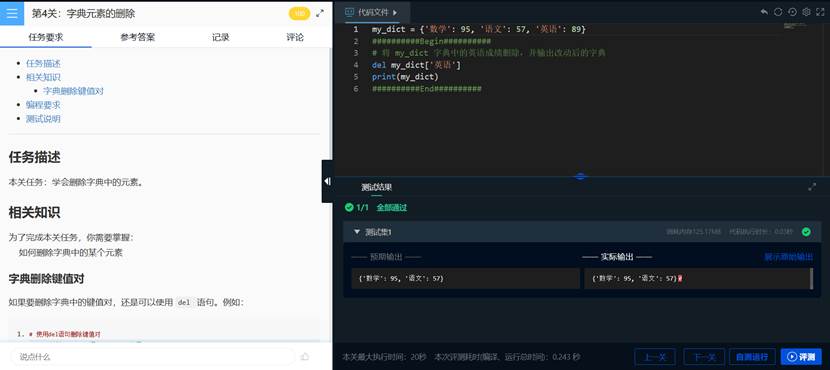Jump to 任务描述 link
This screenshot has height=370, width=830.
(x=43, y=64)
